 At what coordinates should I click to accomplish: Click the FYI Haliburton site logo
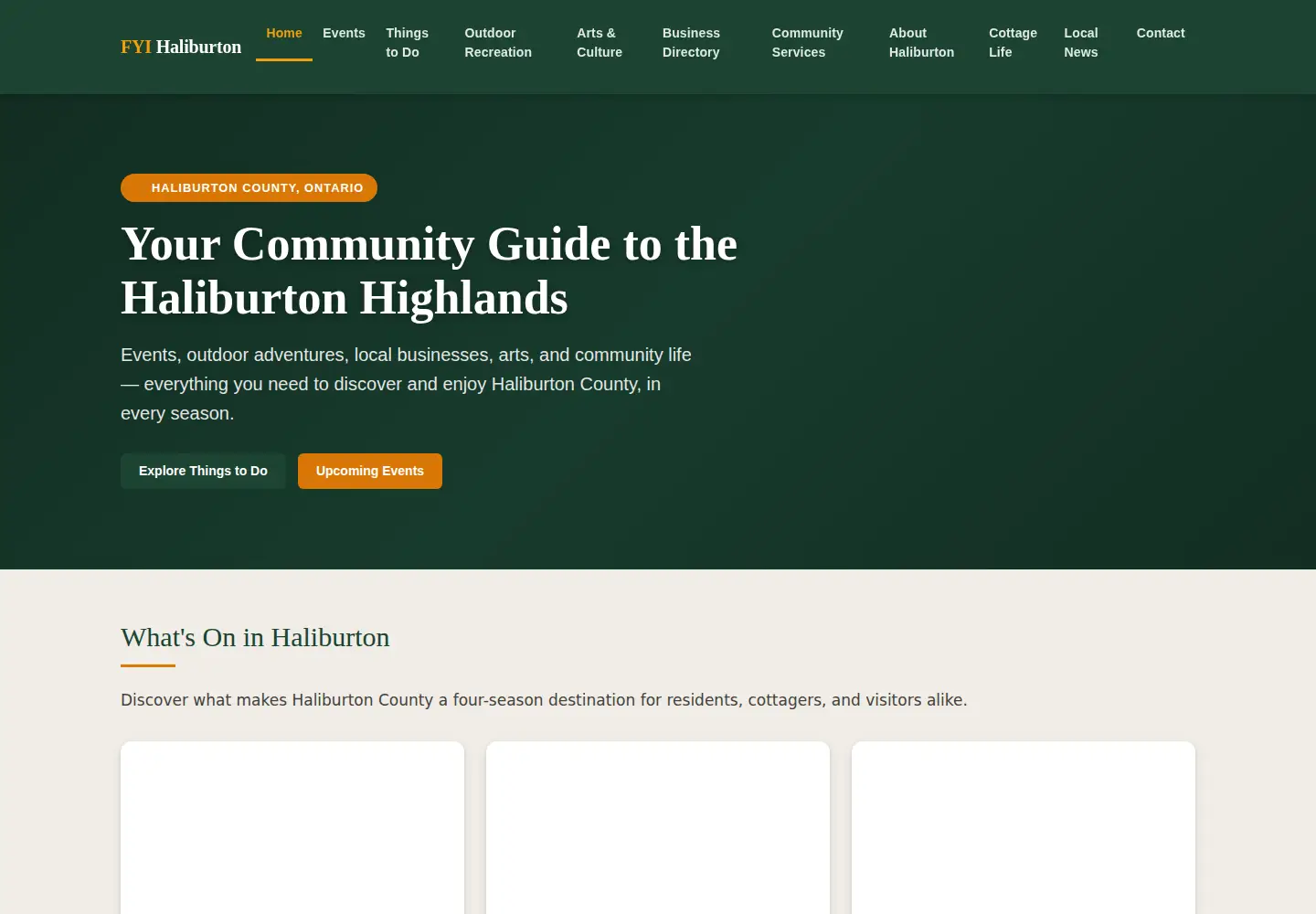tap(181, 47)
